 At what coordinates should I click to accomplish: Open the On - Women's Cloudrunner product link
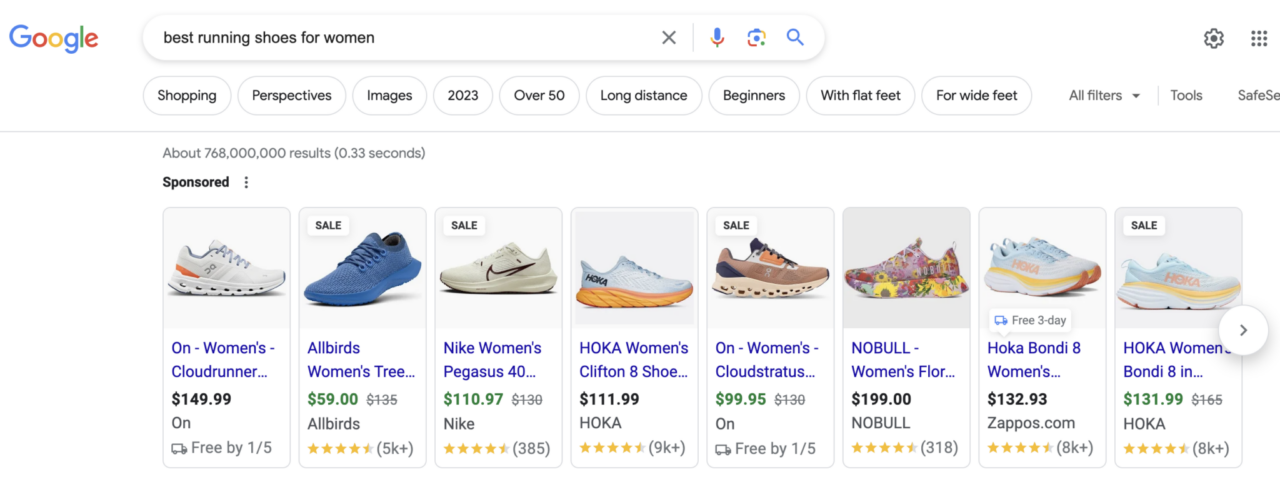pos(223,360)
